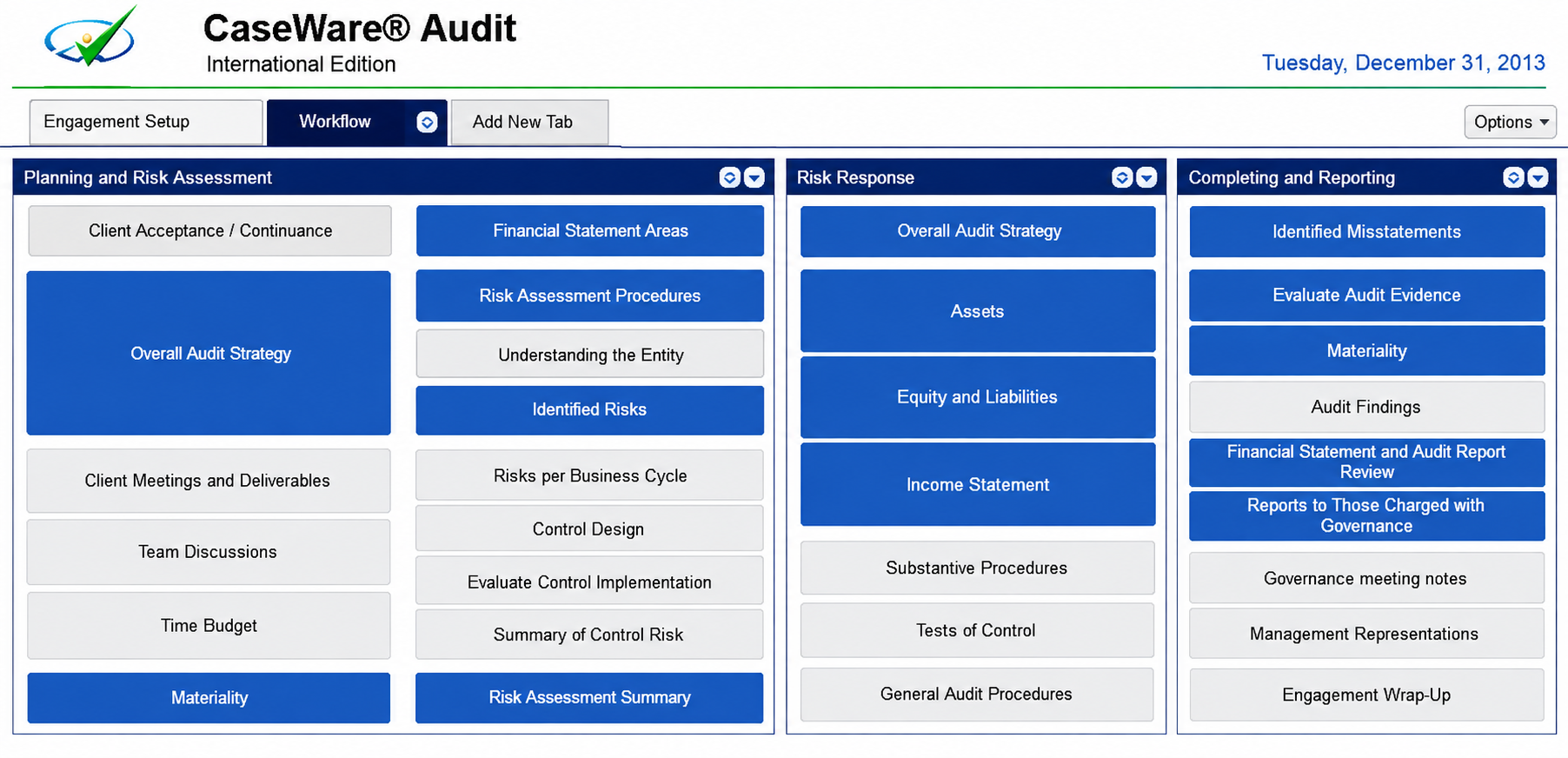The image size is (1568, 758).
Task: Open Income Statement
Action: point(978,484)
